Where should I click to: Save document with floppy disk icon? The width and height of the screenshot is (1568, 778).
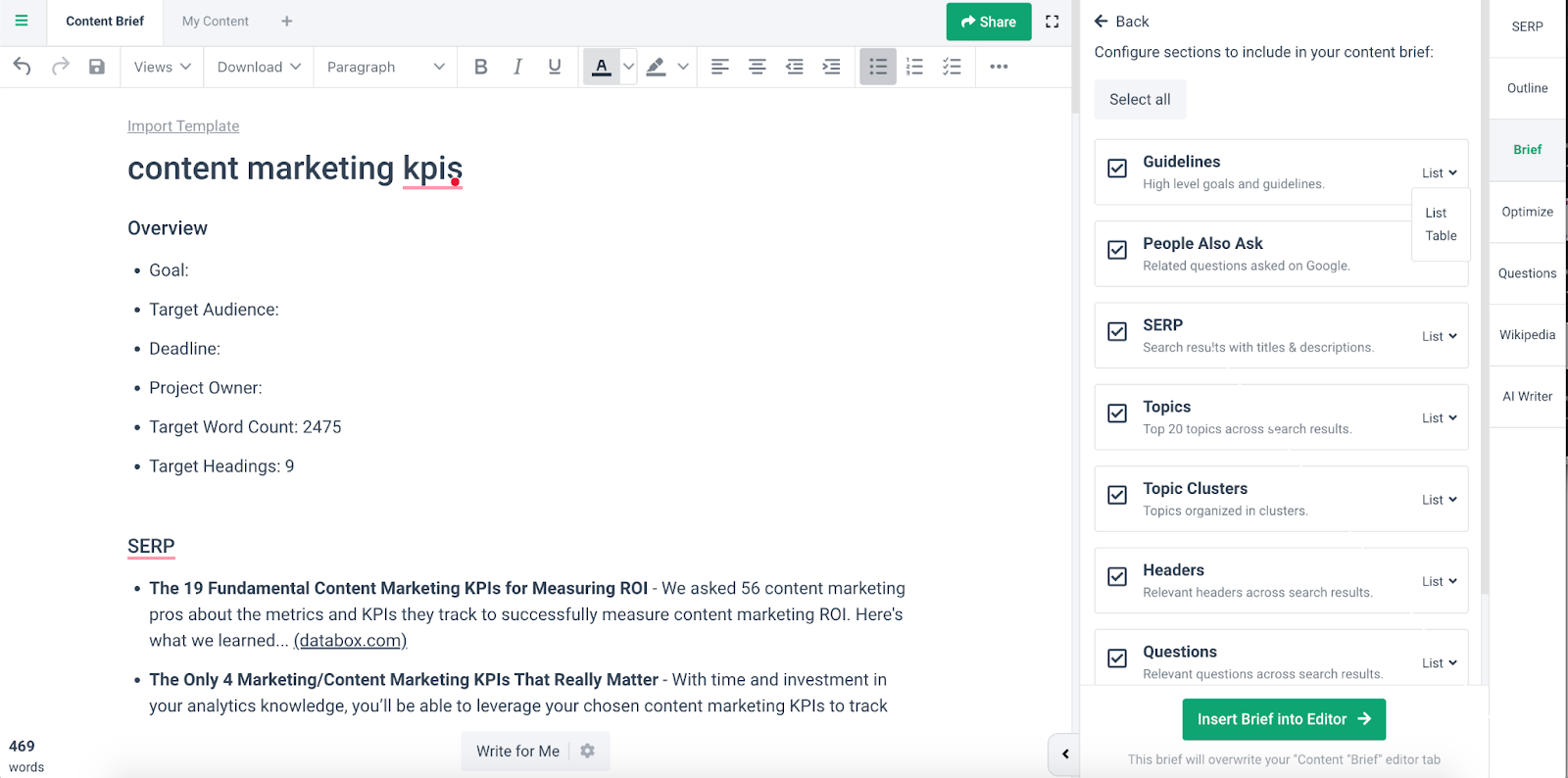(x=97, y=67)
